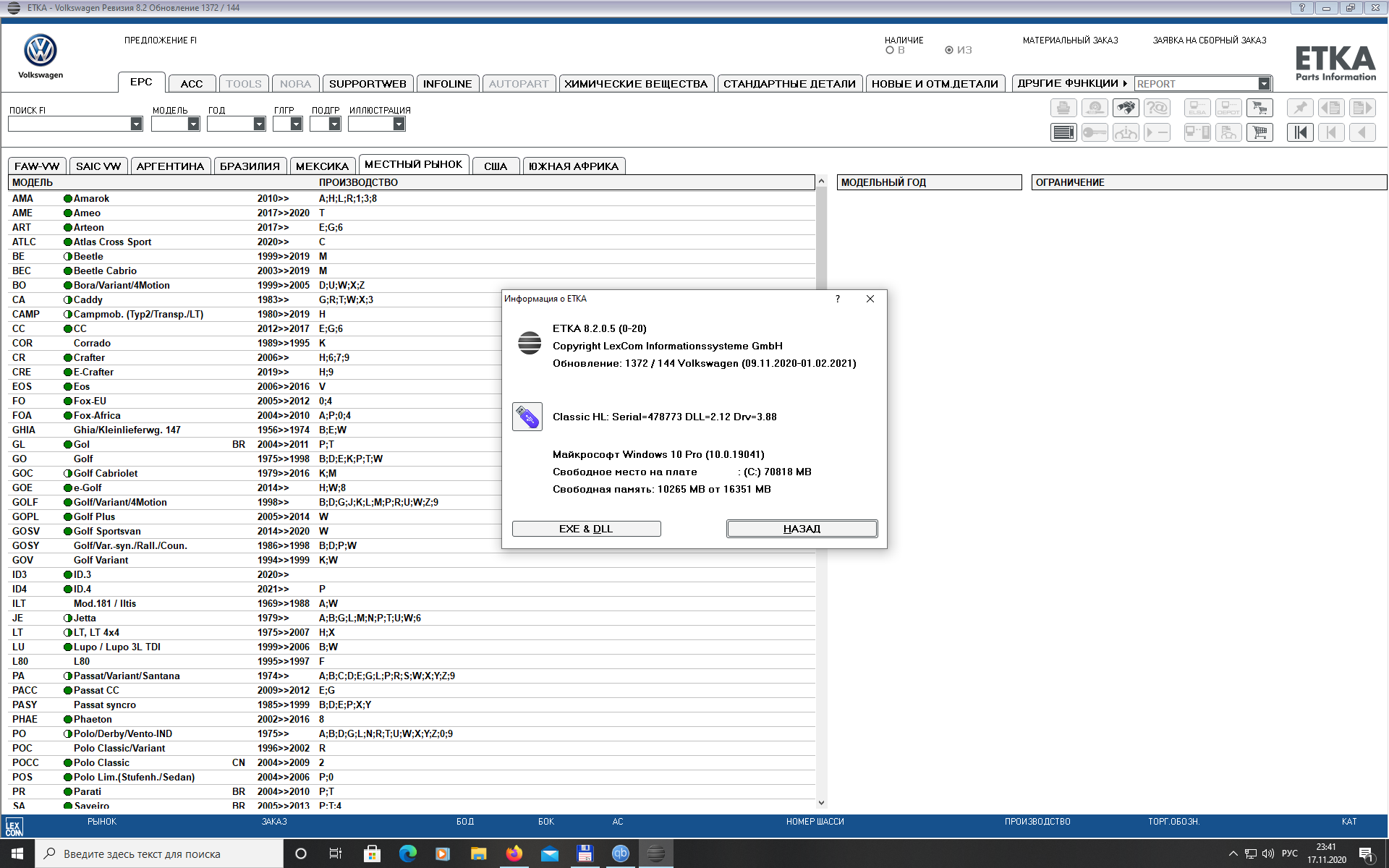Click the faded step-to-previous arrow icon
The width and height of the screenshot is (1389, 868).
pos(1331,132)
